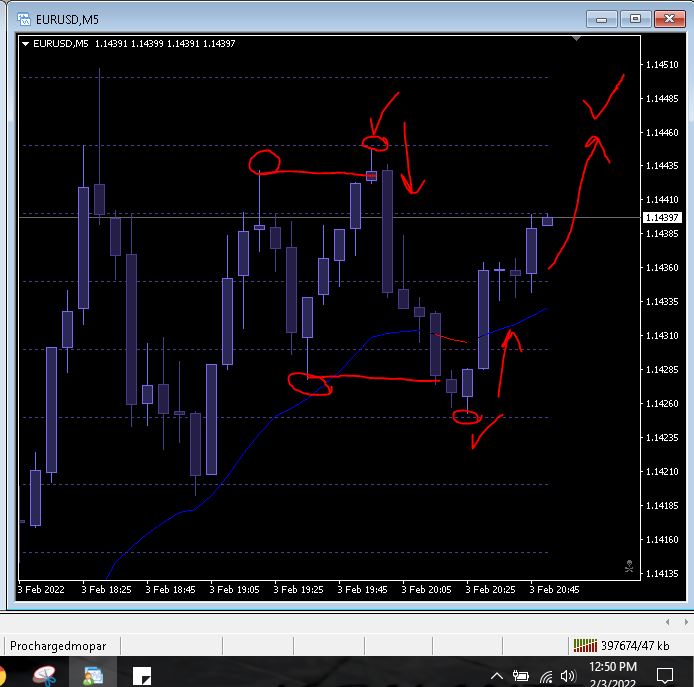694x687 pixels.
Task: Click the 1.14510 price axis label
Action: (x=662, y=65)
